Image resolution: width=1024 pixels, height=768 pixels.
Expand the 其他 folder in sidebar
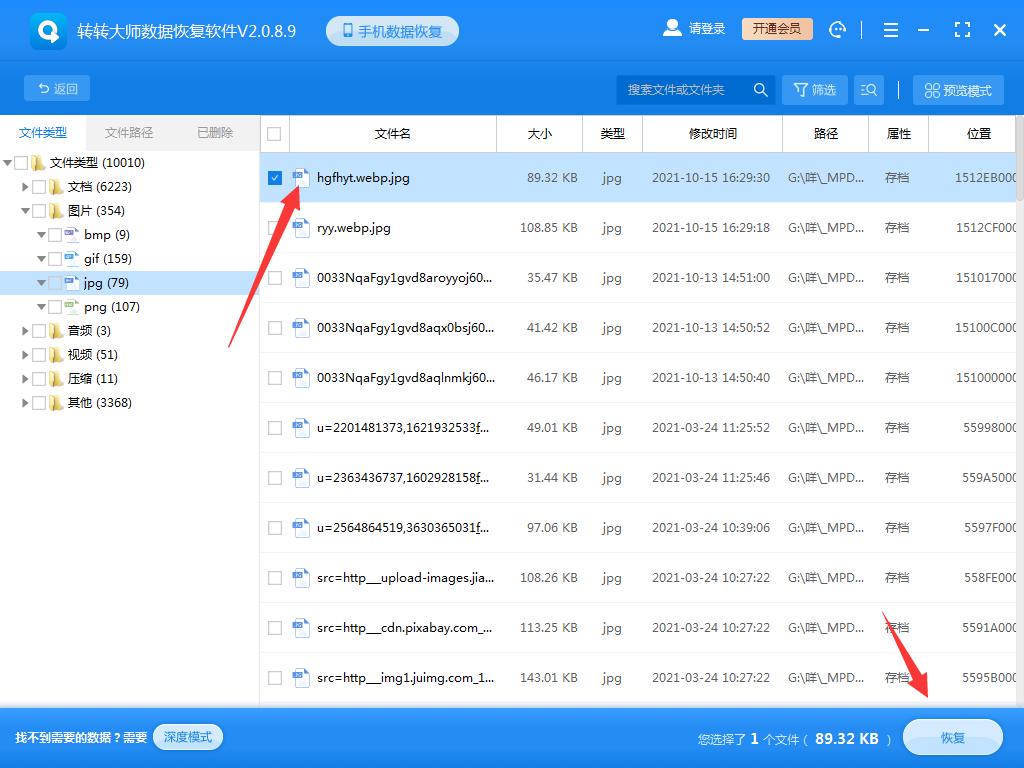click(26, 402)
